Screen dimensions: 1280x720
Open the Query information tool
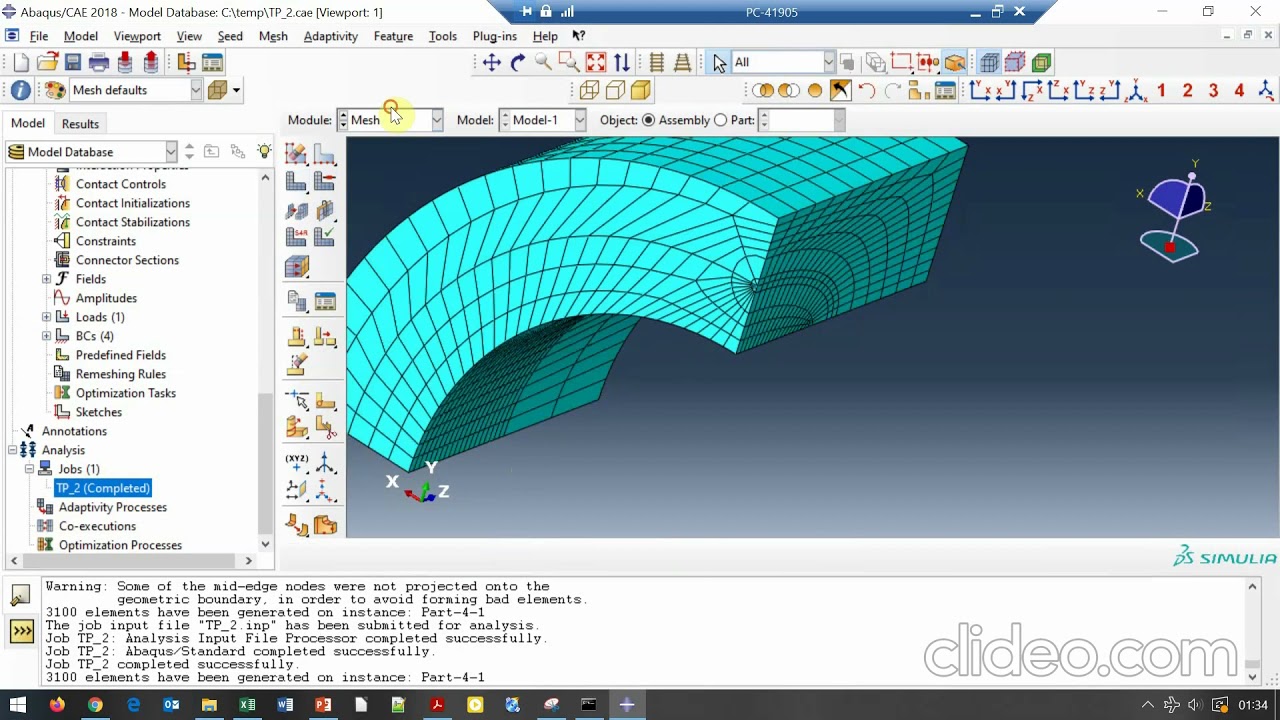click(21, 90)
